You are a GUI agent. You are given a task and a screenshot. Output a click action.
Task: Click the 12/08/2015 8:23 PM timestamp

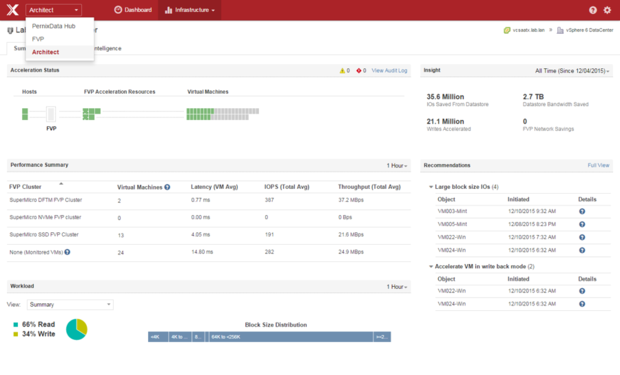pos(532,224)
